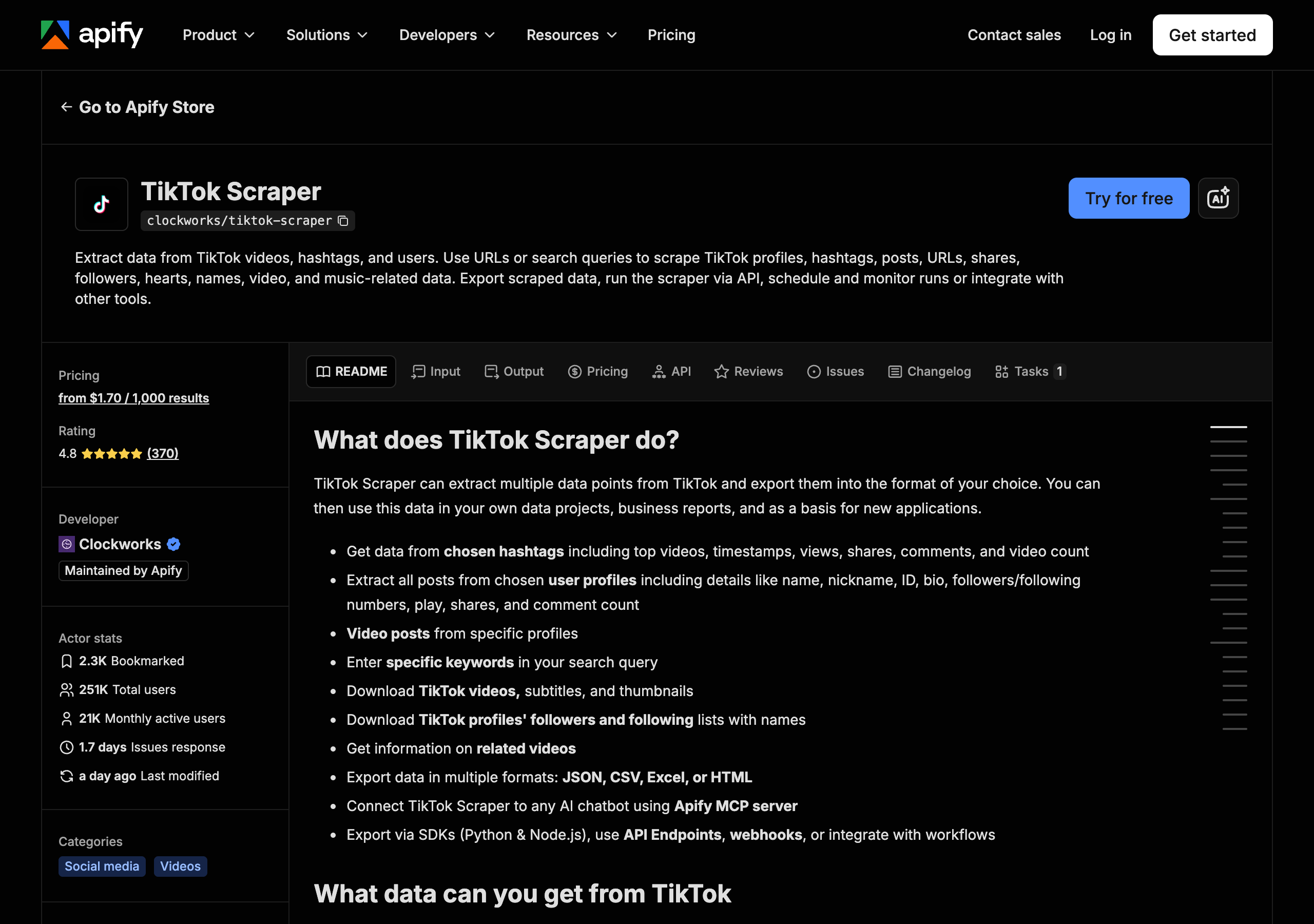Screen dimensions: 1314x924
Task: Open the API tab
Action: click(671, 372)
